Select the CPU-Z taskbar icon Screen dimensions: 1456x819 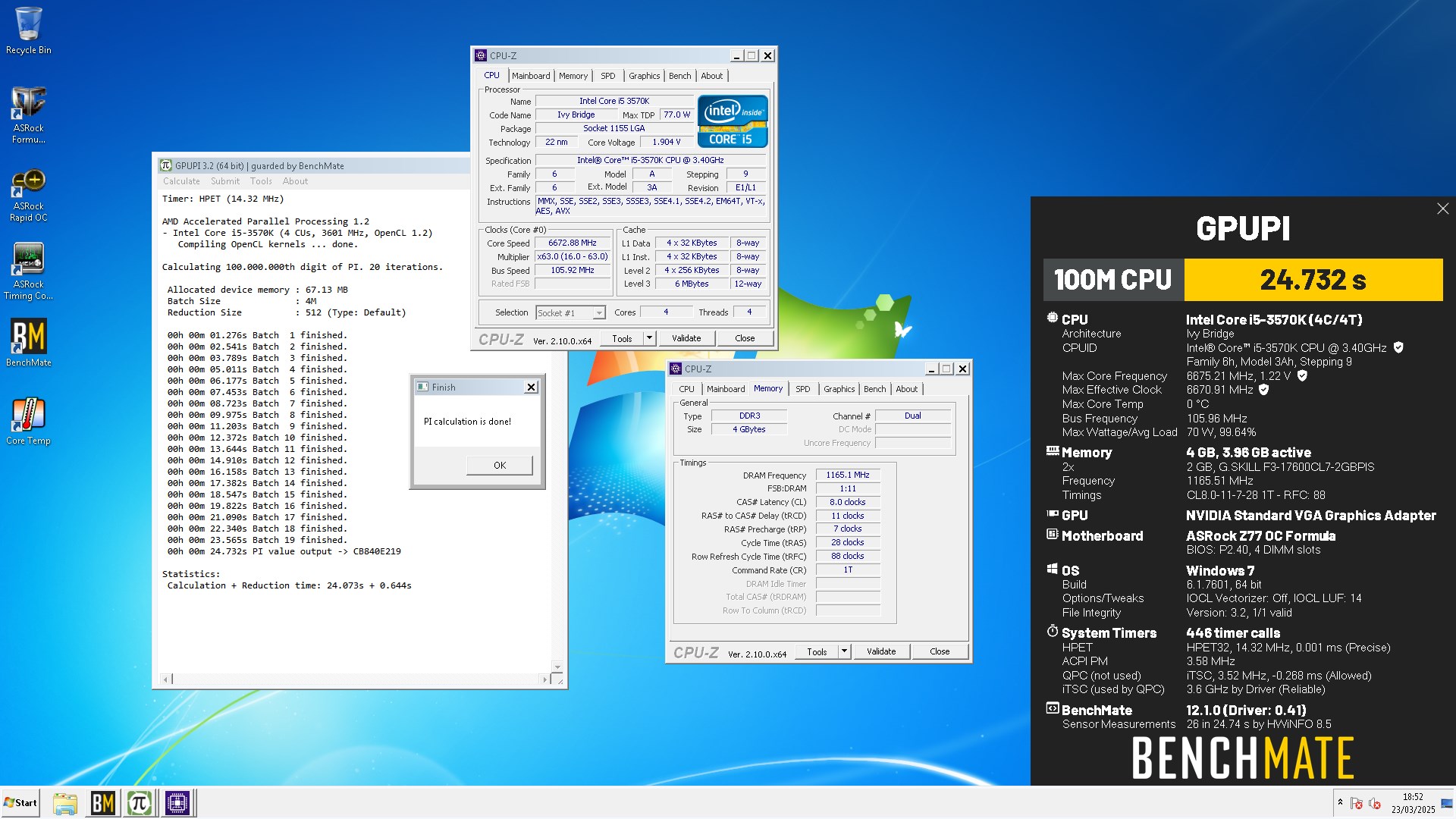[x=177, y=803]
